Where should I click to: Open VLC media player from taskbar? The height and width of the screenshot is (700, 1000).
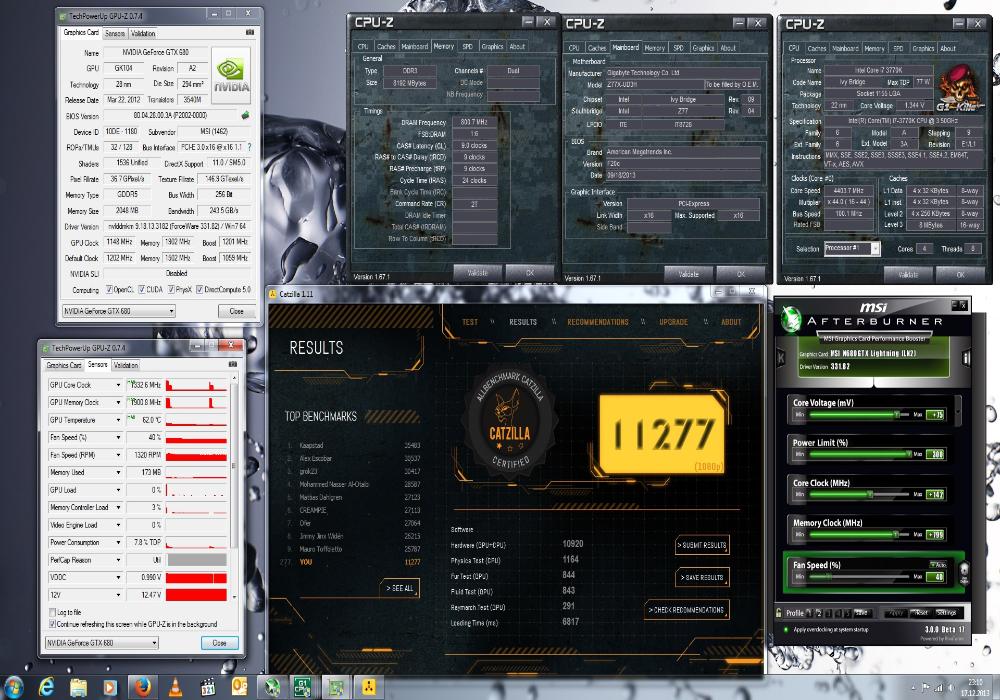pos(175,687)
